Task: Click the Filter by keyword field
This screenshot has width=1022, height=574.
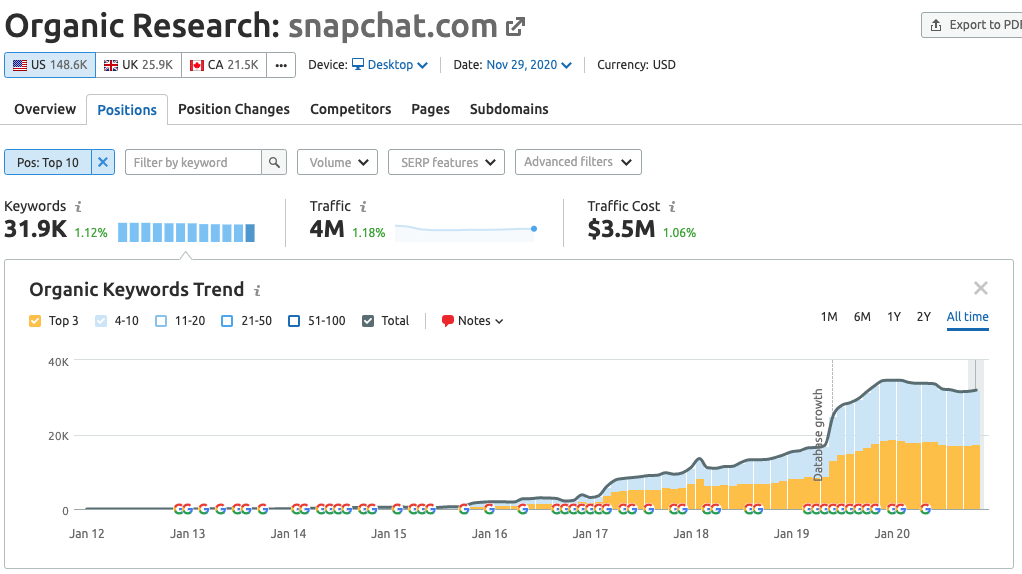Action: 193,162
